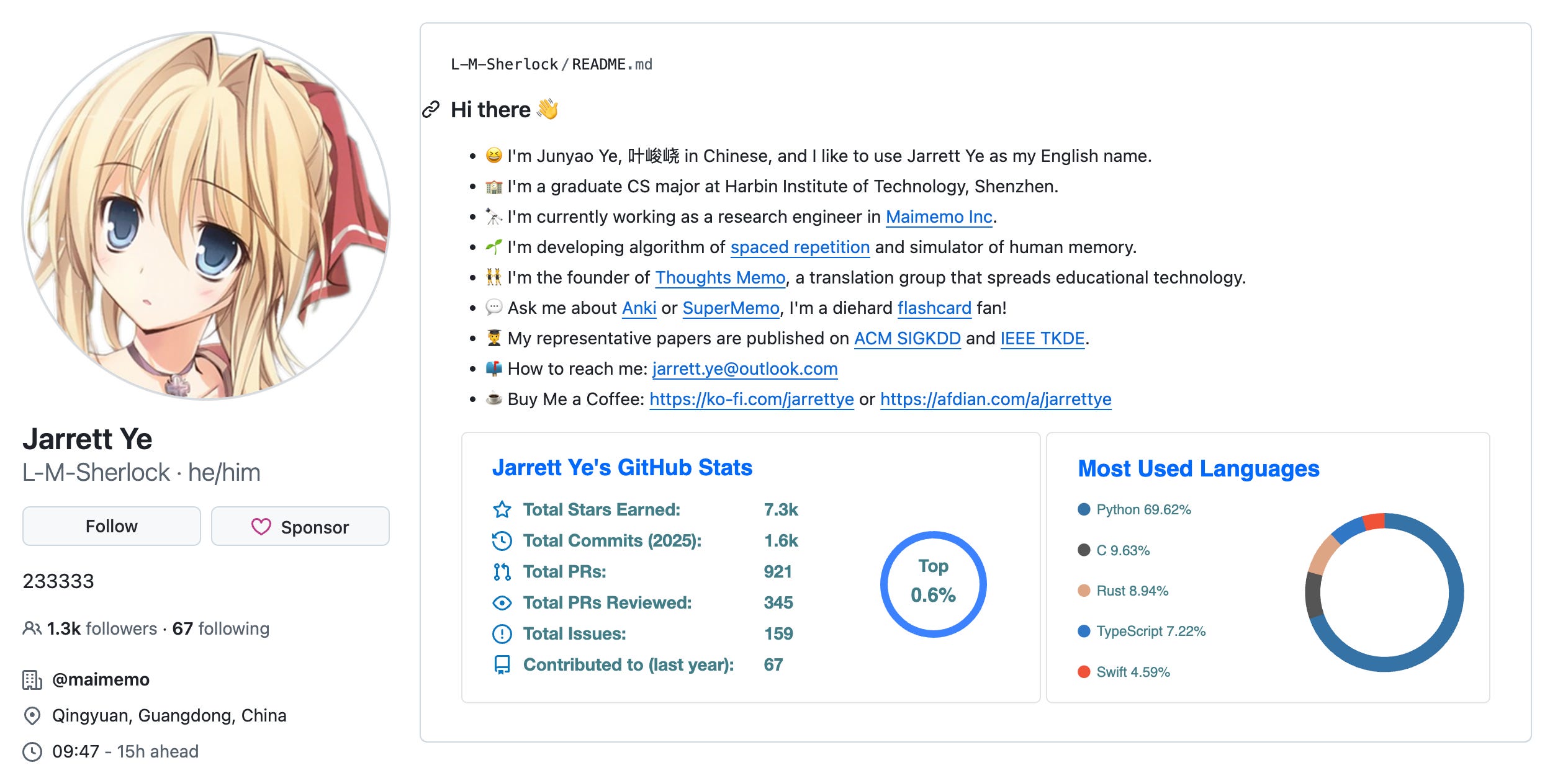Click the Rust 8.94% color dot
This screenshot has height=773, width=1568.
(1084, 591)
